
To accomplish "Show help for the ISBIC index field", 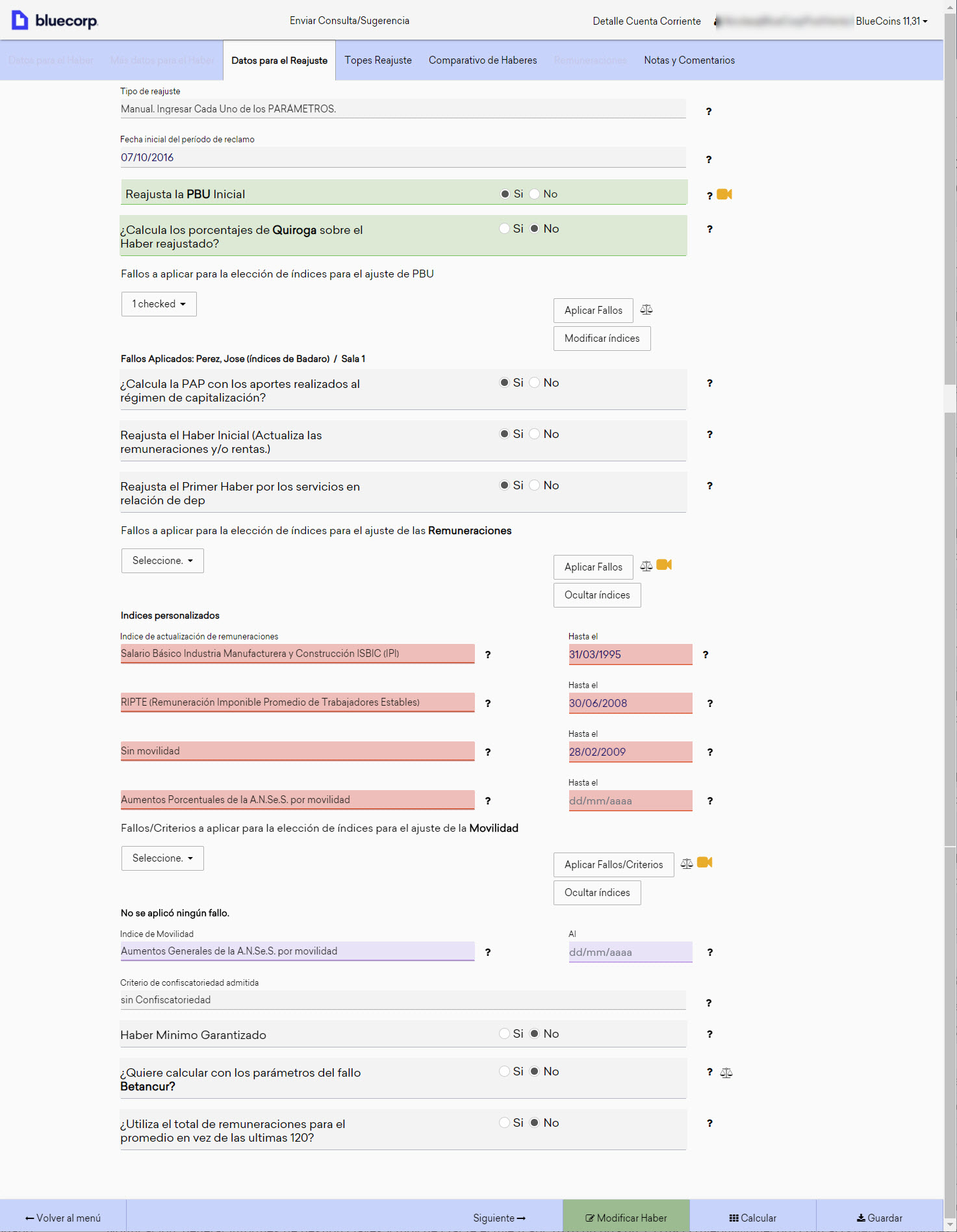I will click(488, 655).
